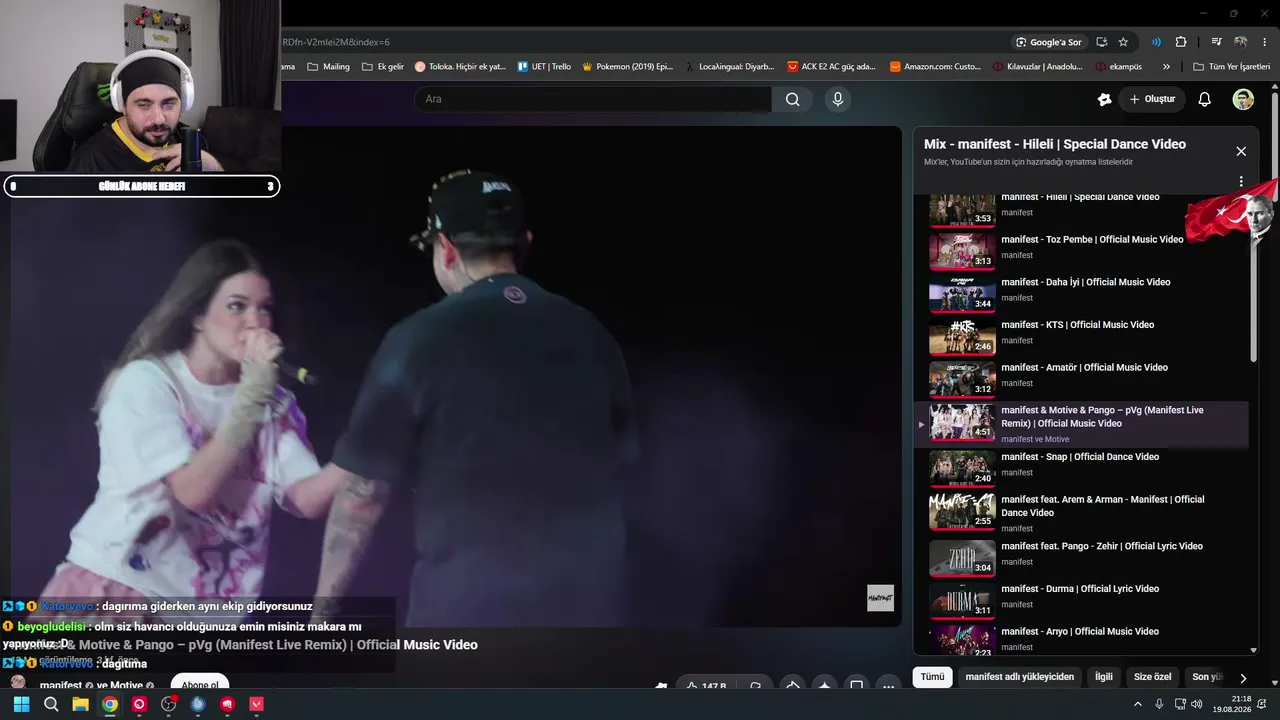Open the Kılavuzlar | Anadolu bookmark
1280x720 pixels.
click(x=1038, y=67)
